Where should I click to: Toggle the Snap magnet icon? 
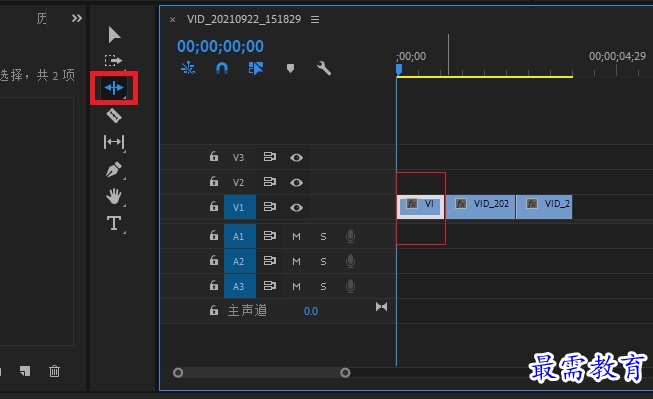[222, 68]
